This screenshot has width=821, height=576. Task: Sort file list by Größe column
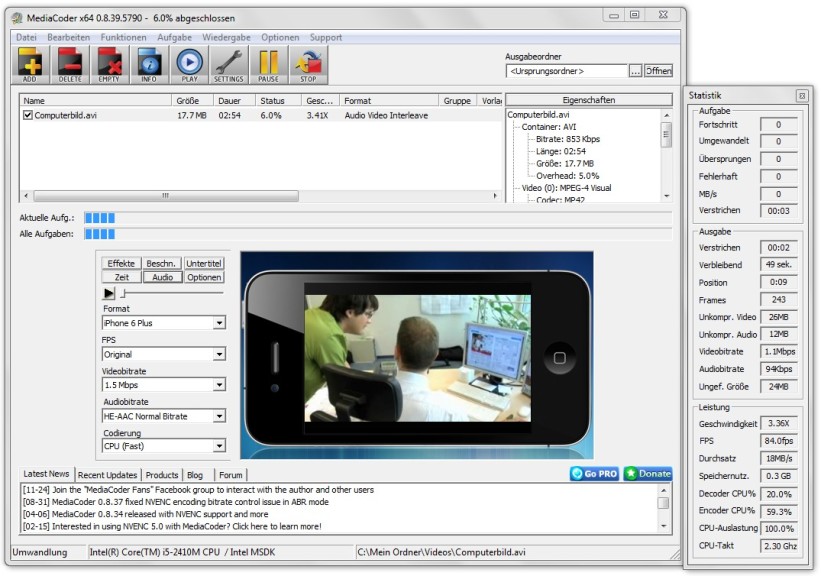point(193,101)
